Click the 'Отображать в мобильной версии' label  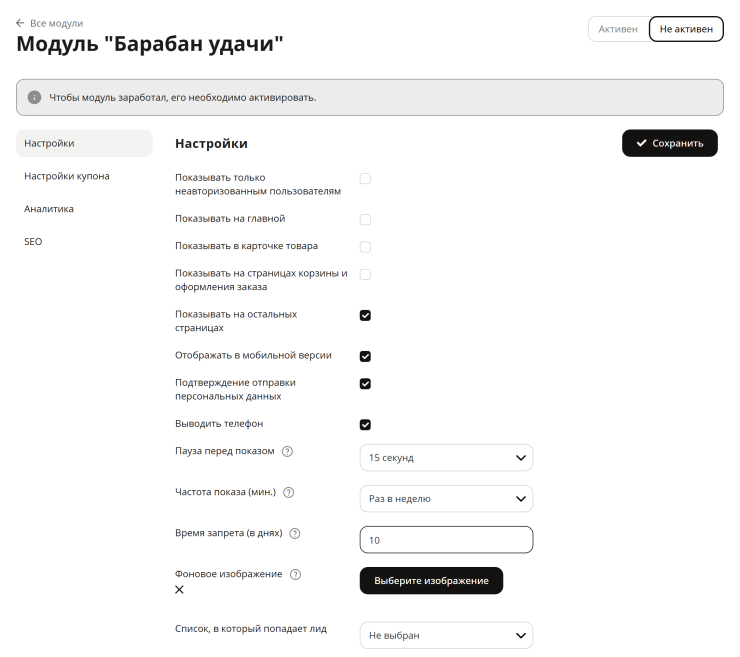click(x=253, y=355)
